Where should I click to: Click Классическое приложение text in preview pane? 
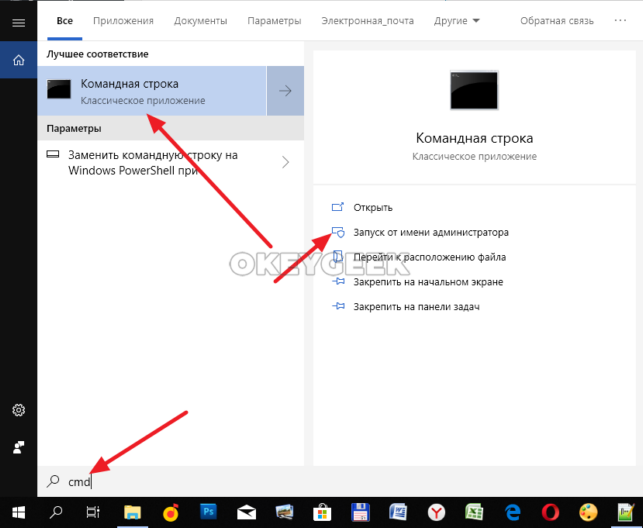pyautogui.click(x=474, y=157)
